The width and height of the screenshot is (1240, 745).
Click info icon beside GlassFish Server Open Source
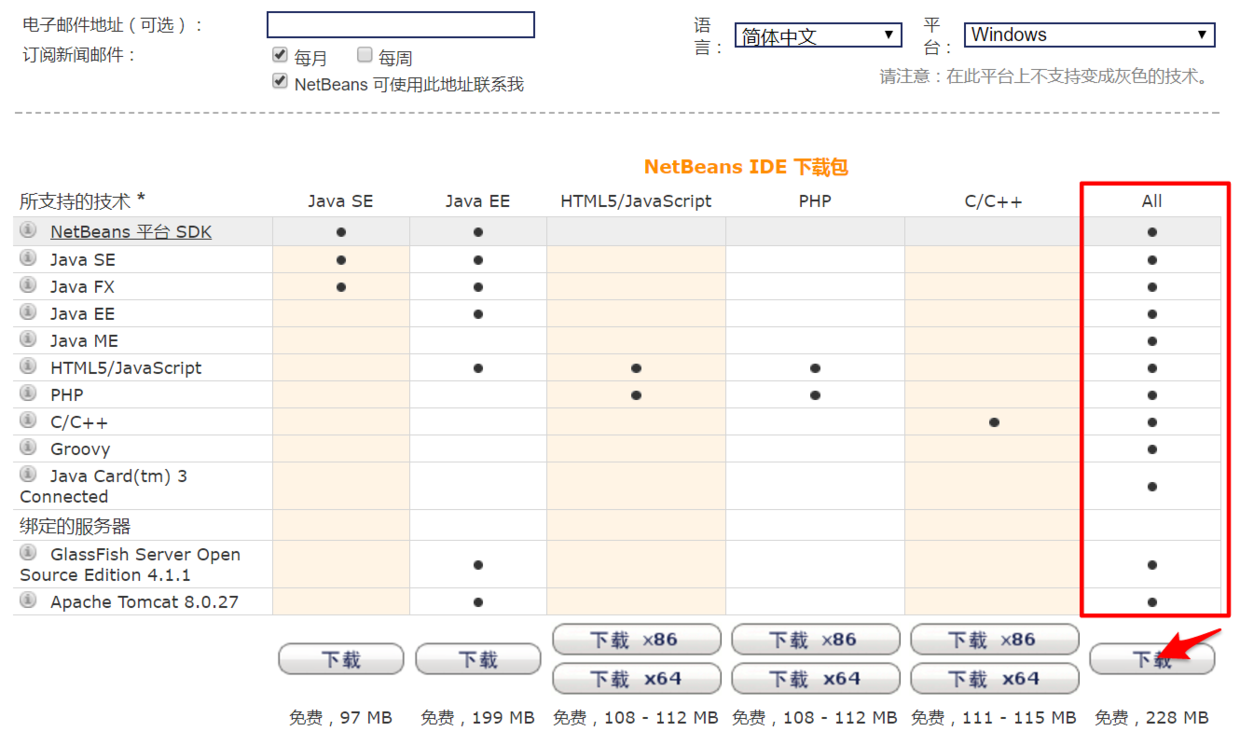[x=28, y=552]
